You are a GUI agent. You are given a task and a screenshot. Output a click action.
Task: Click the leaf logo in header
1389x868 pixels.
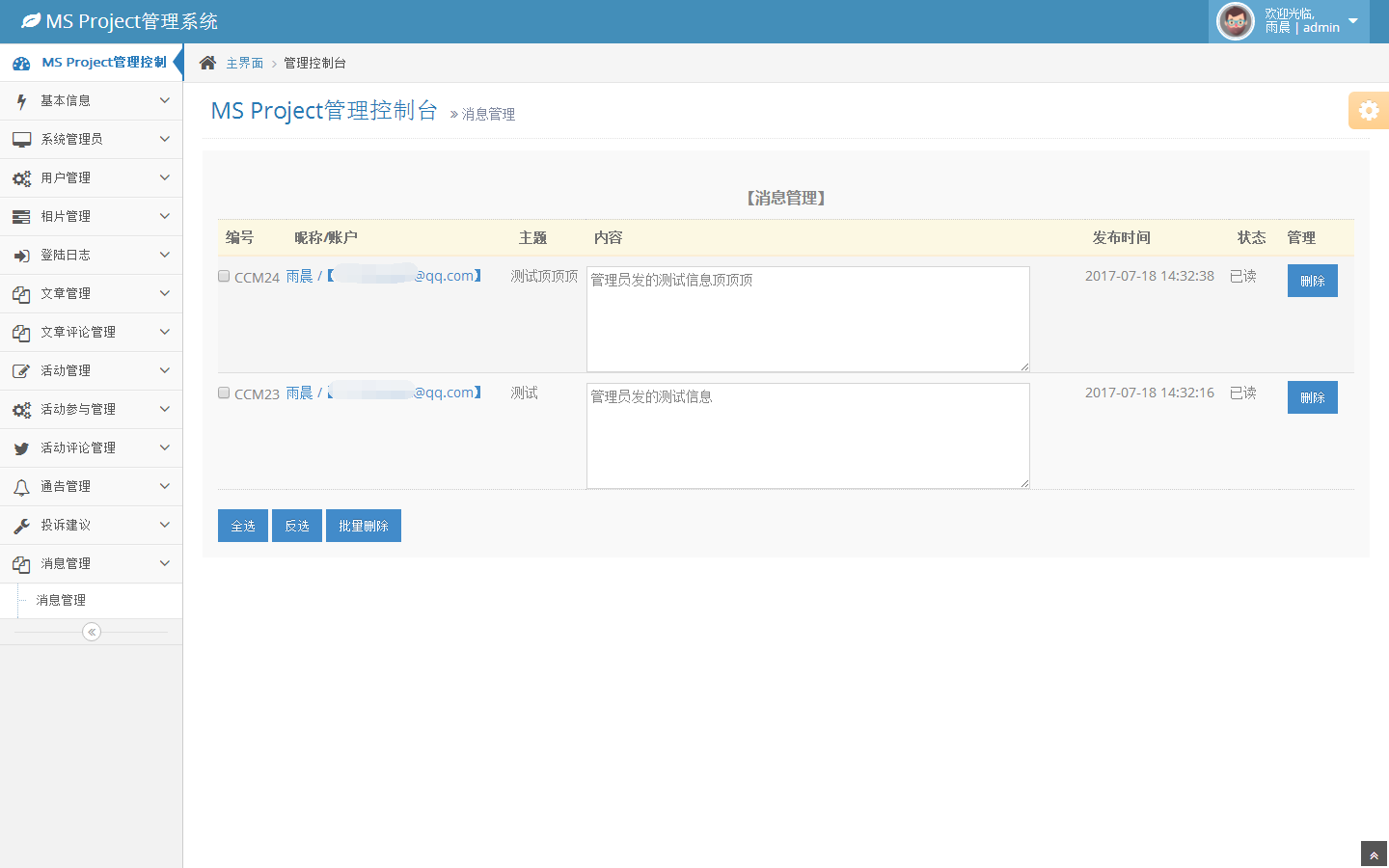(31, 20)
